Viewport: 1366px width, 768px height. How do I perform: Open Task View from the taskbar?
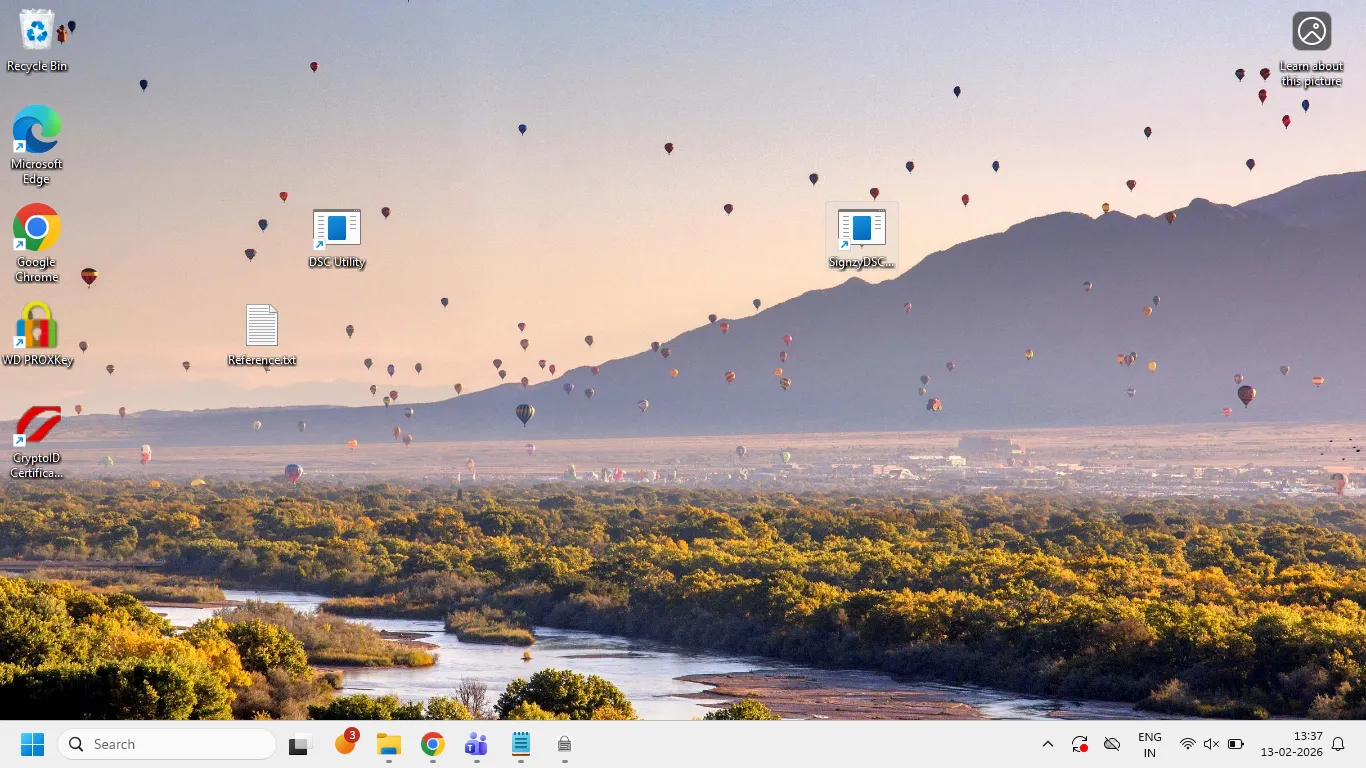(x=300, y=744)
